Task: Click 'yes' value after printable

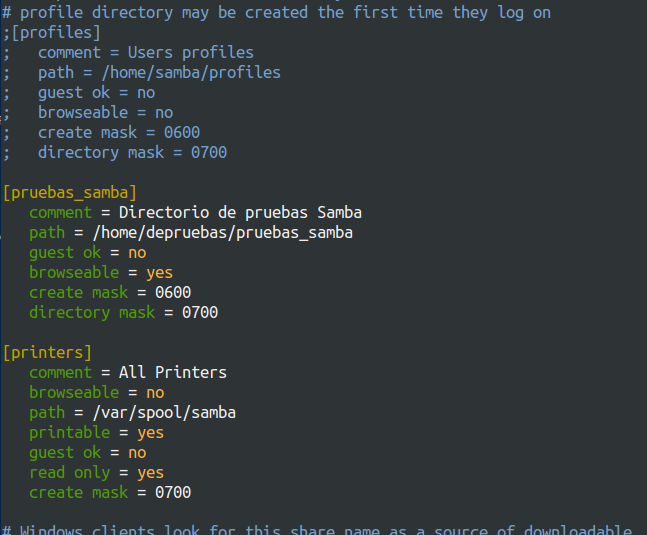Action: 151,433
